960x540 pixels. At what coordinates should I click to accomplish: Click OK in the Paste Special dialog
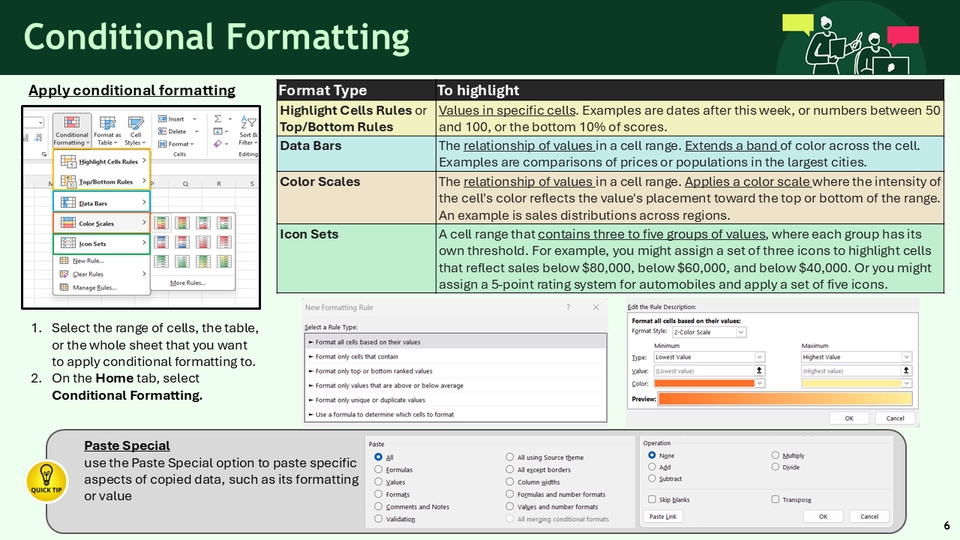(823, 516)
